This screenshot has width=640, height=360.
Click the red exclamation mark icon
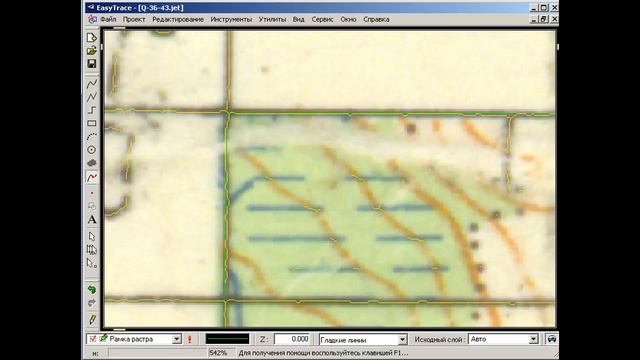(x=189, y=339)
